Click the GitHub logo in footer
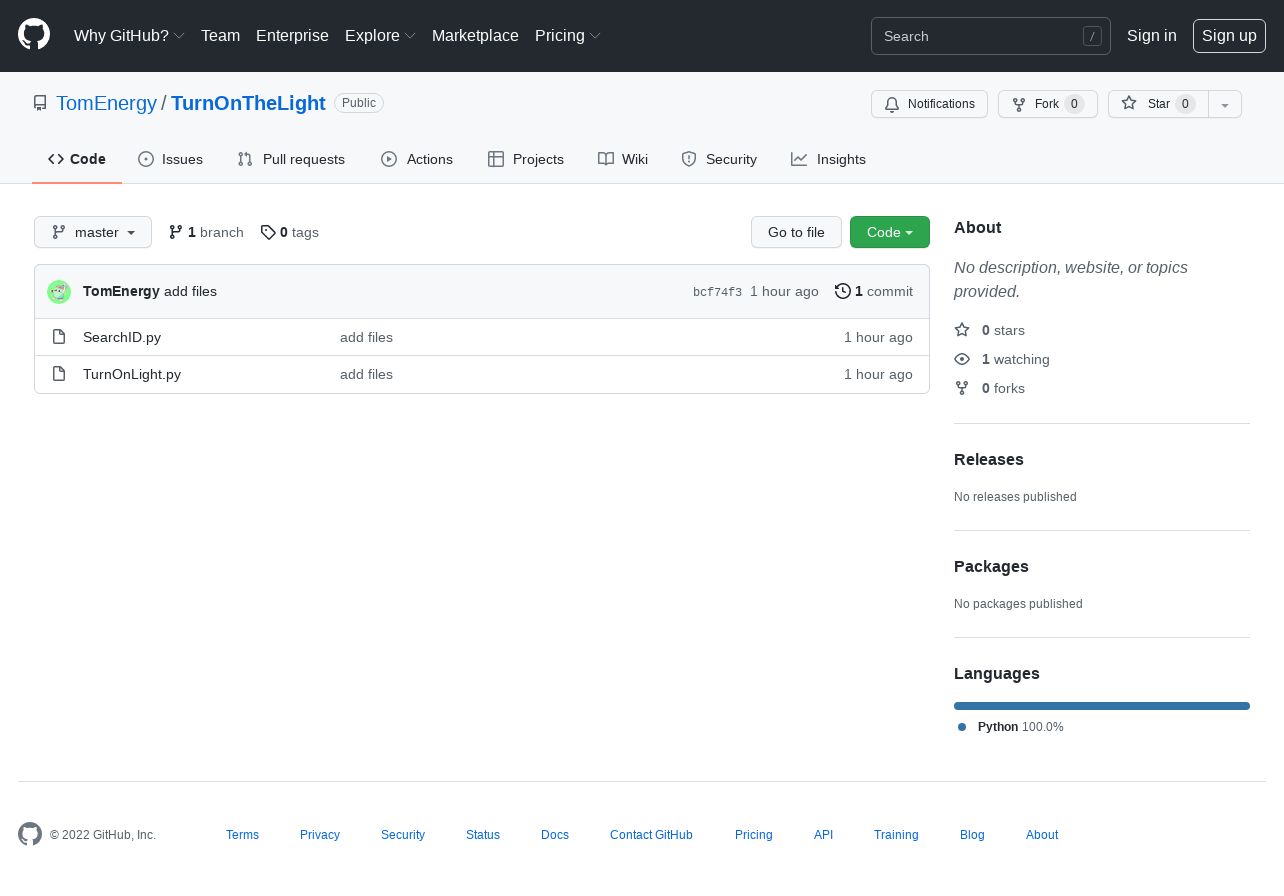Screen dimensions: 1284x896 point(30,834)
